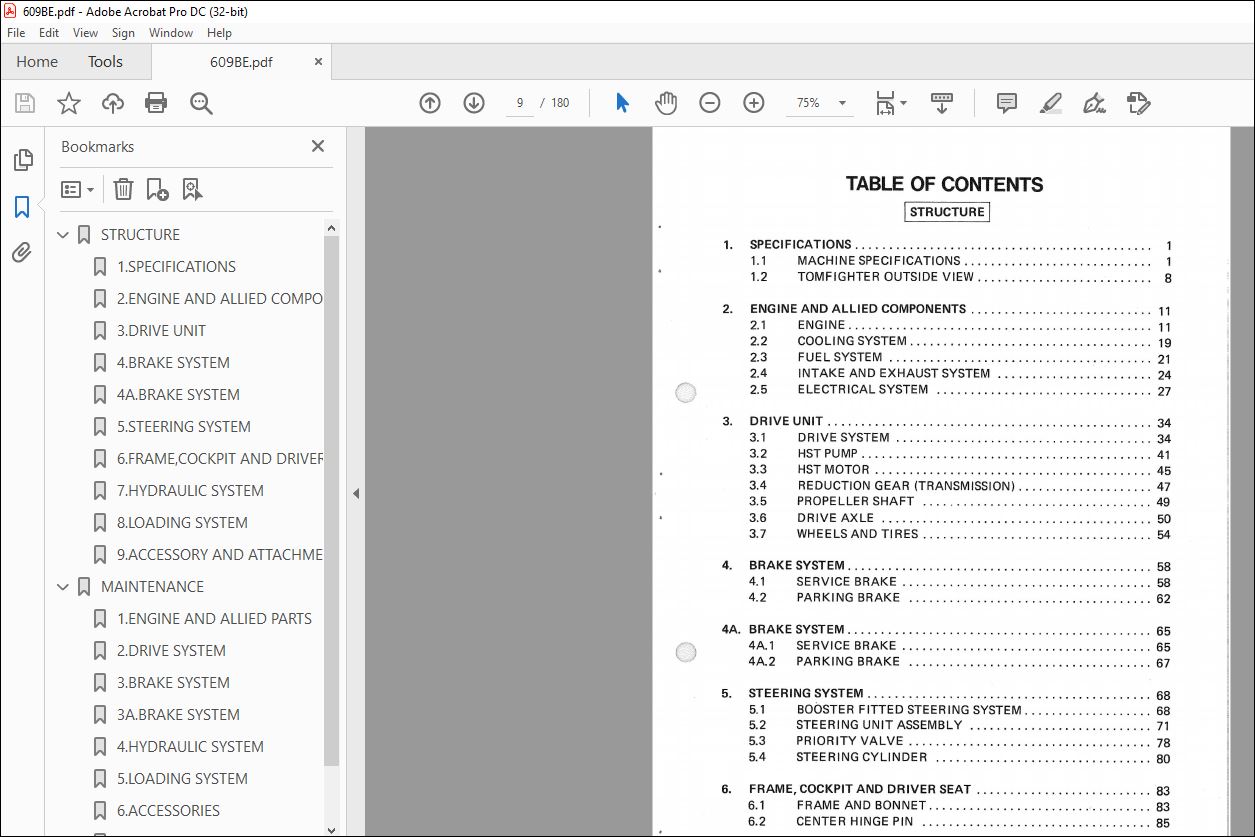Click the scroll-down arrow in bookmarks
Viewport: 1255px width, 837px height.
[332, 829]
